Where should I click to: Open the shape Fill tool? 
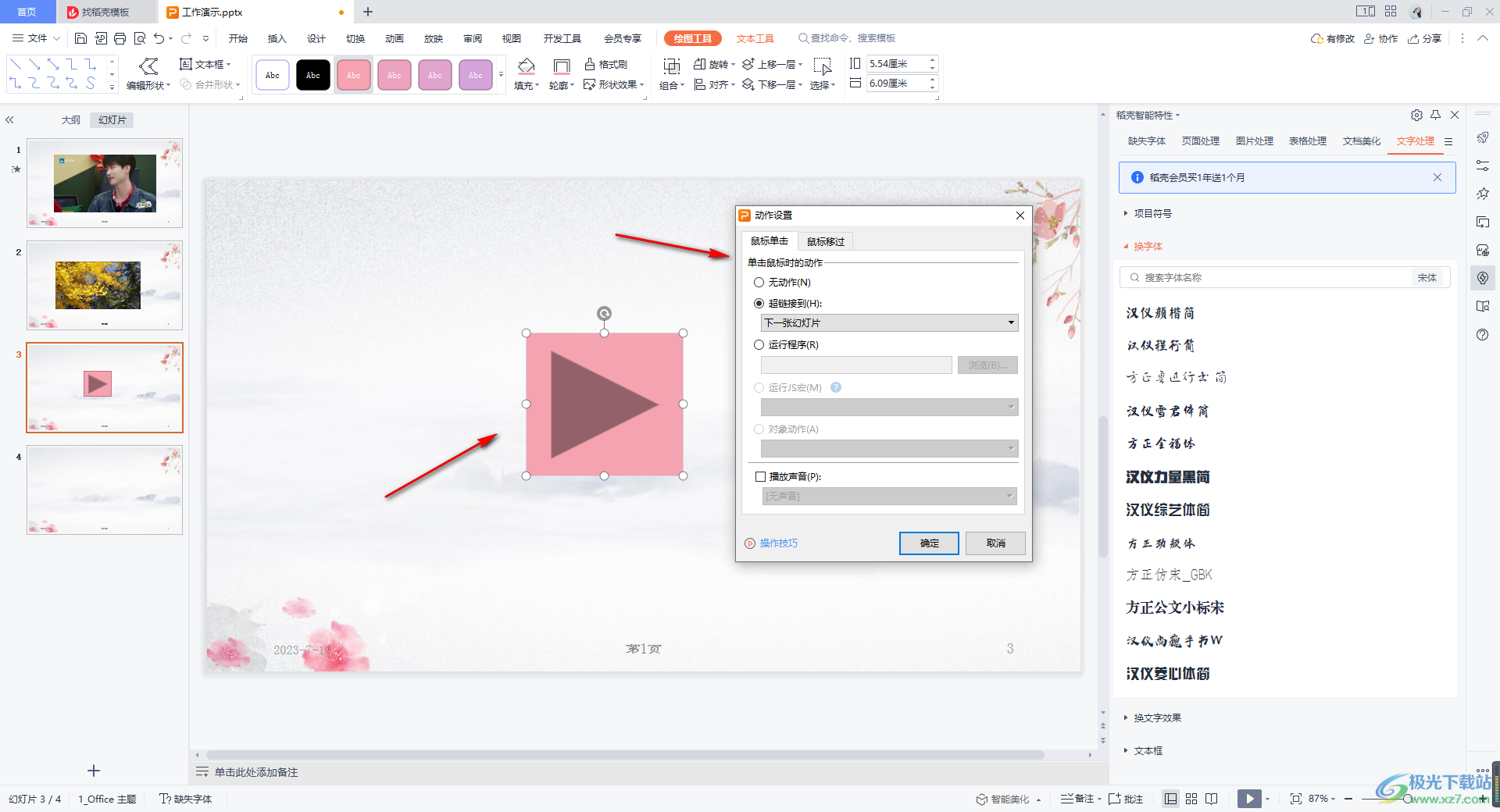click(527, 74)
